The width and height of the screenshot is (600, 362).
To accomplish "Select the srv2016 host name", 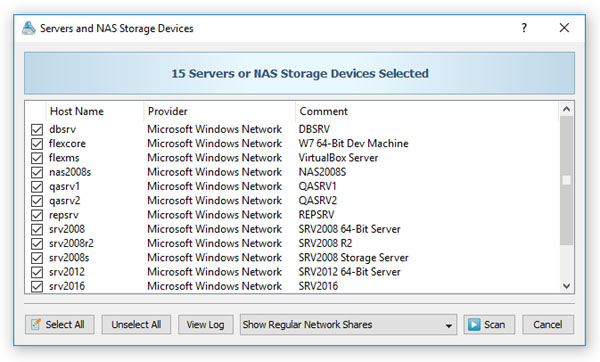I will click(67, 286).
